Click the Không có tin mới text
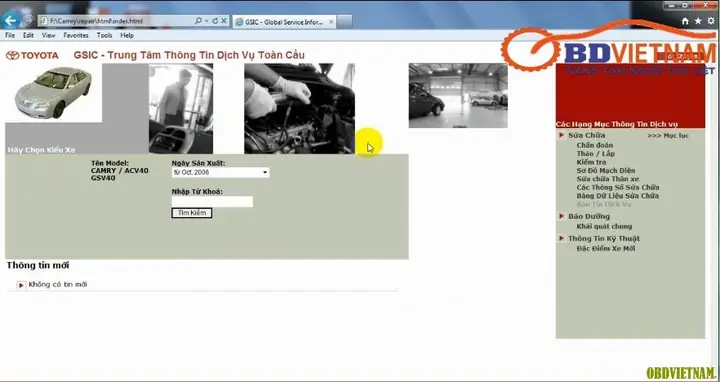Image resolution: width=720 pixels, height=382 pixels. tap(58, 285)
